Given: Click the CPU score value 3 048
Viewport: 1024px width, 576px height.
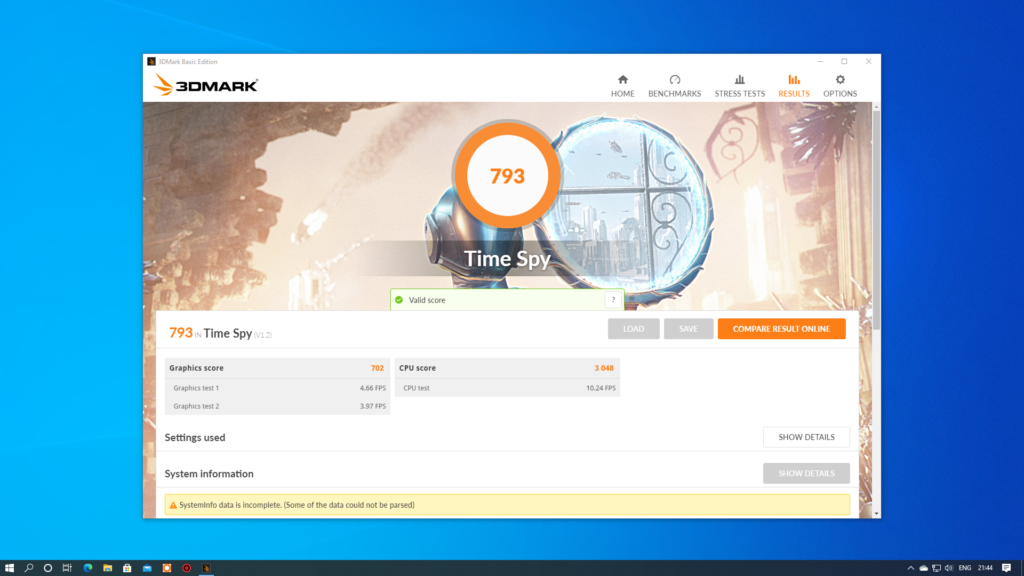Looking at the screenshot, I should pos(603,368).
